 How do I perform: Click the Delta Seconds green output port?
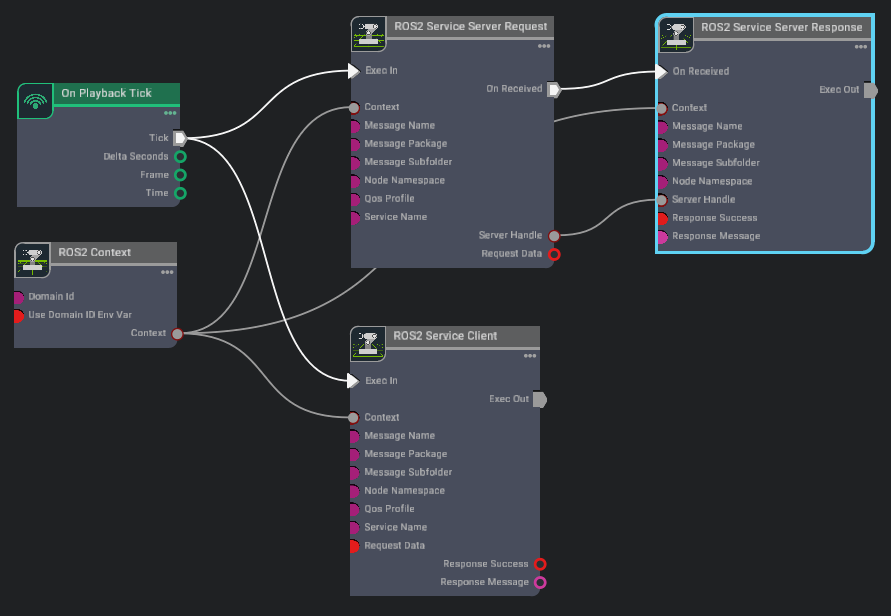(x=180, y=157)
